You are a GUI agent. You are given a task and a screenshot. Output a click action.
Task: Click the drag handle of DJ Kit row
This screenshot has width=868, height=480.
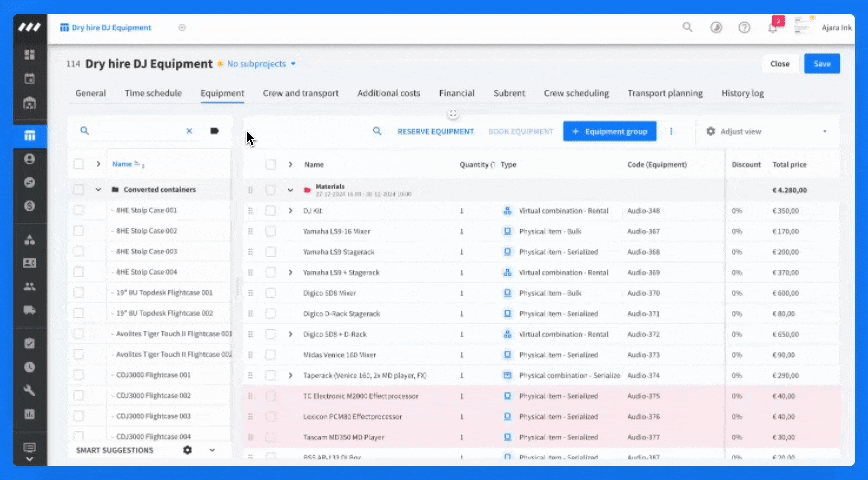250,211
